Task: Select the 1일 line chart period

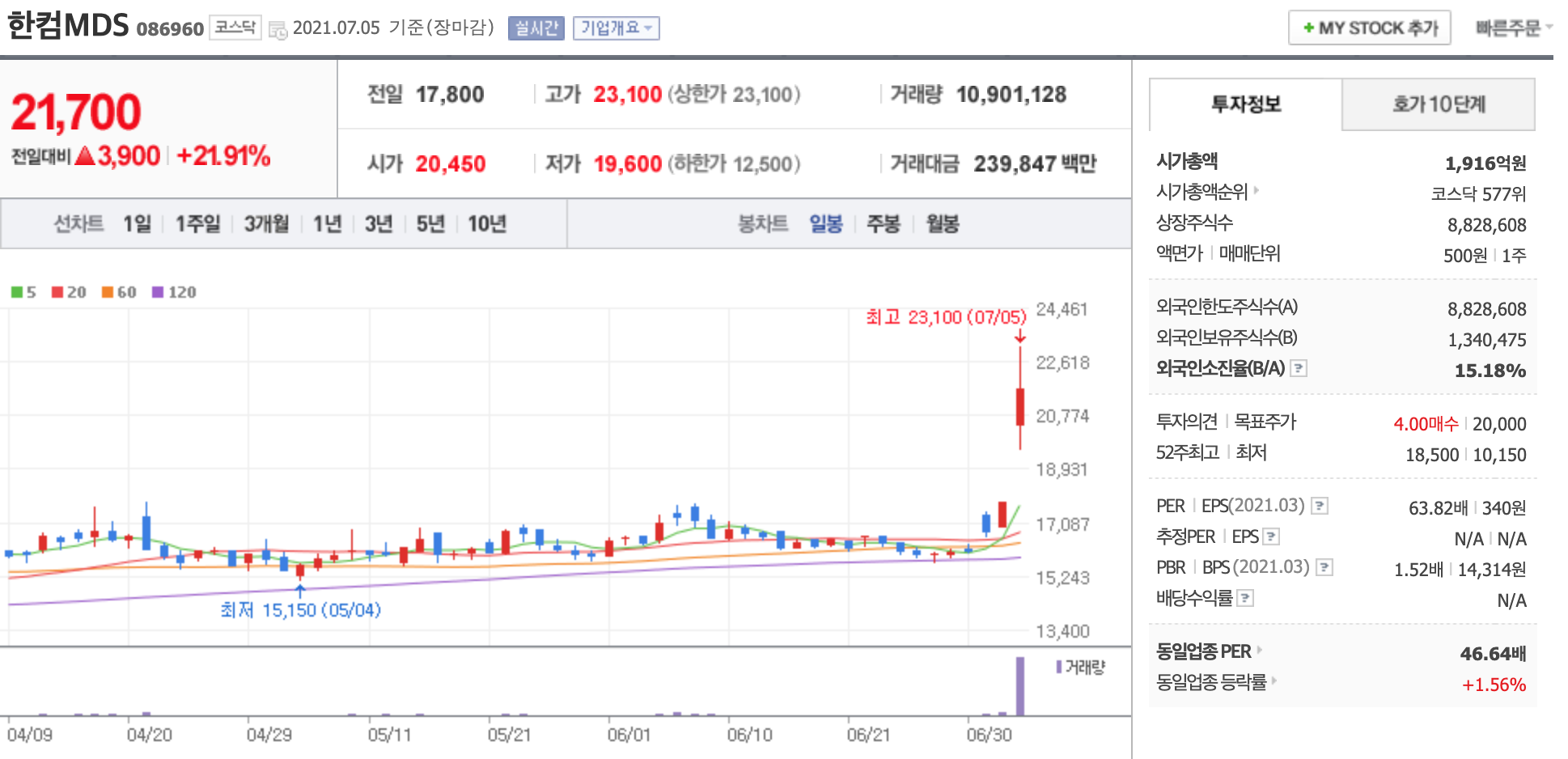Action: pos(138,223)
